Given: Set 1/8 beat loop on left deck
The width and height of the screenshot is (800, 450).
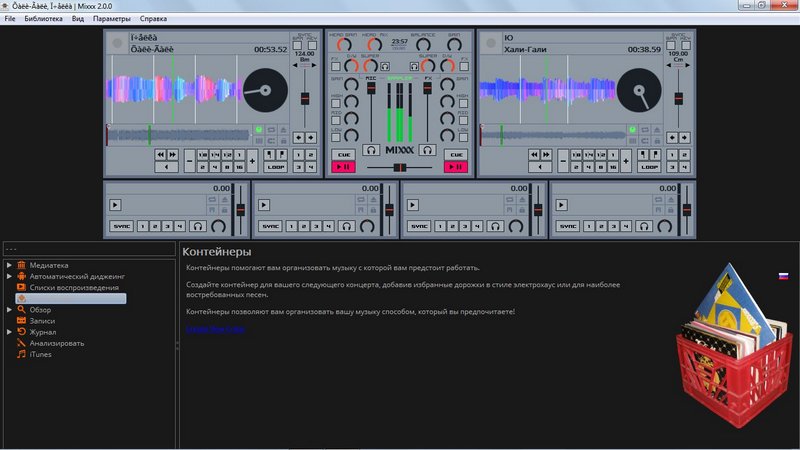Looking at the screenshot, I should [x=203, y=155].
